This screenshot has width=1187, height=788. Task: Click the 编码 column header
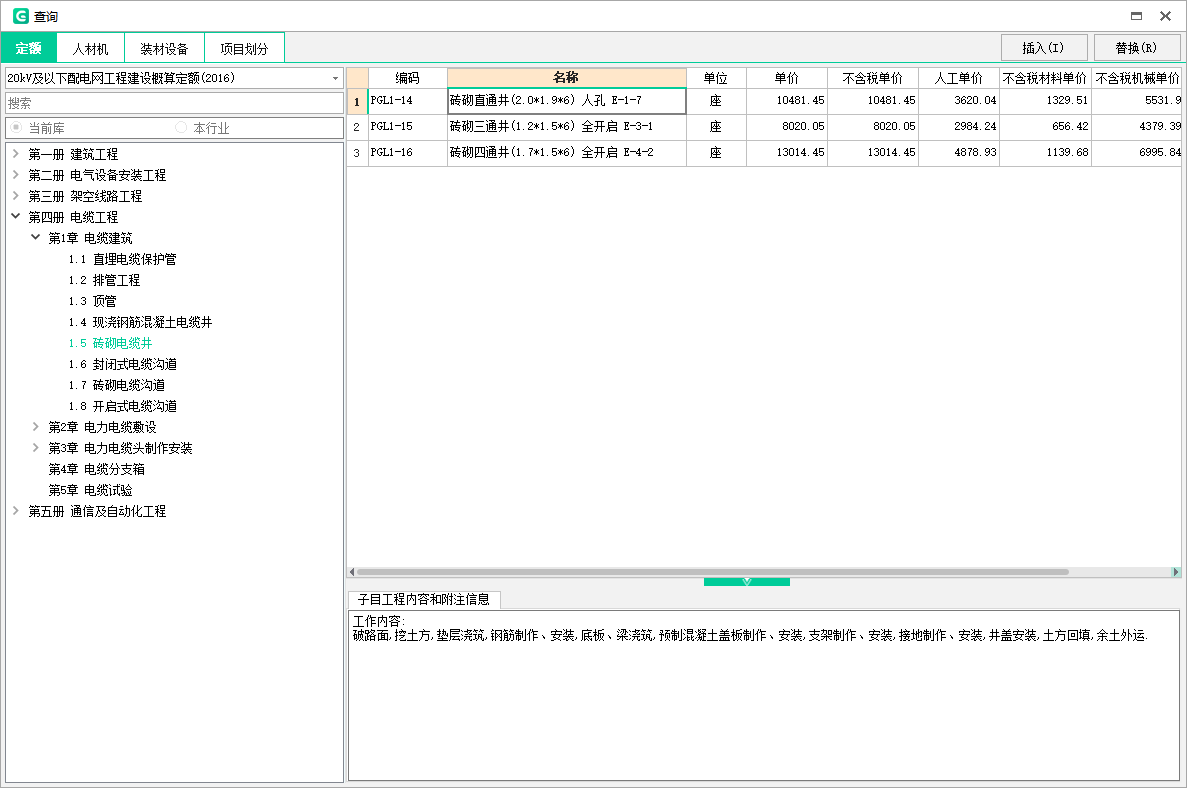pos(407,78)
